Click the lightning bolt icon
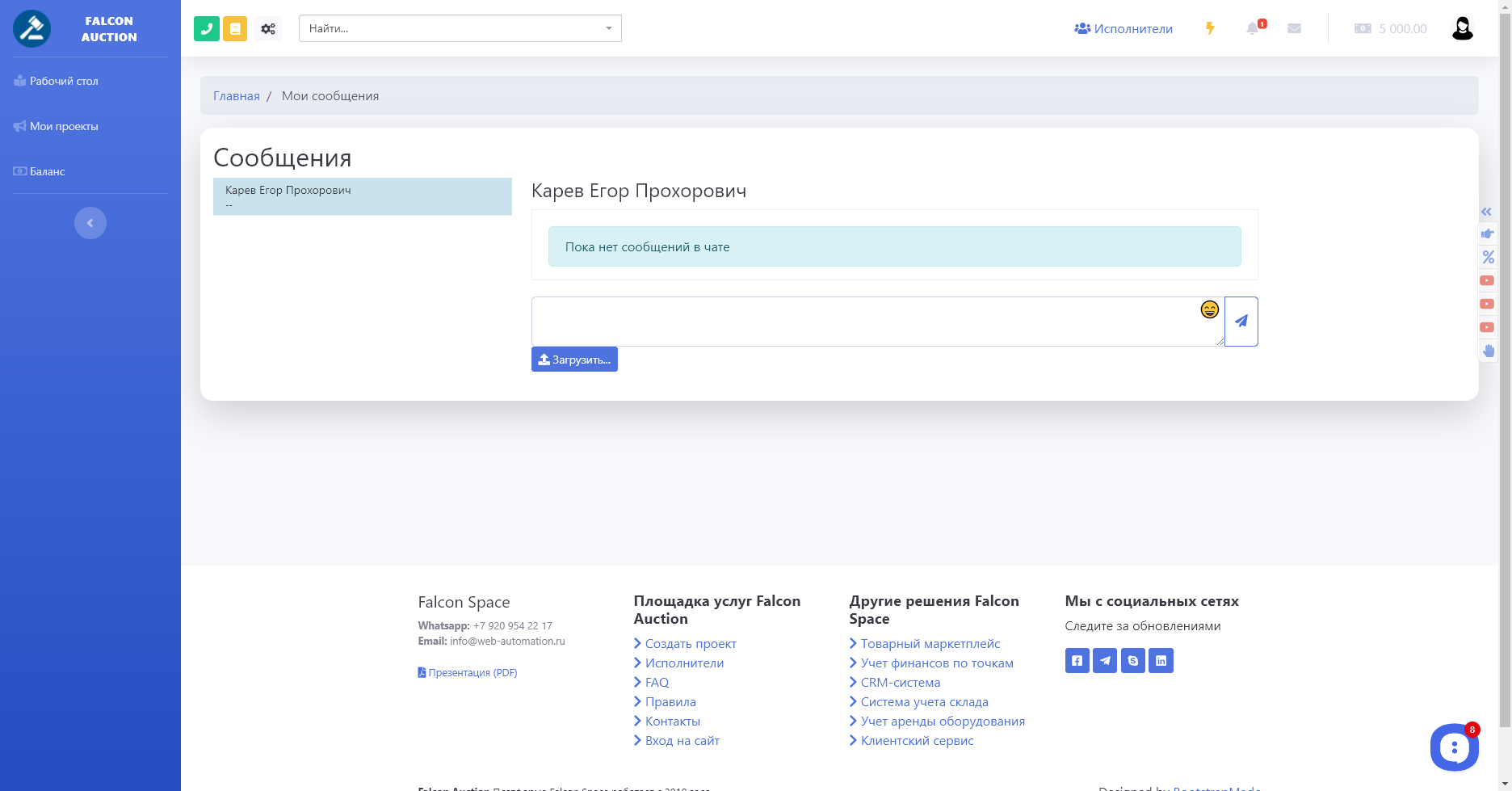 [x=1210, y=28]
